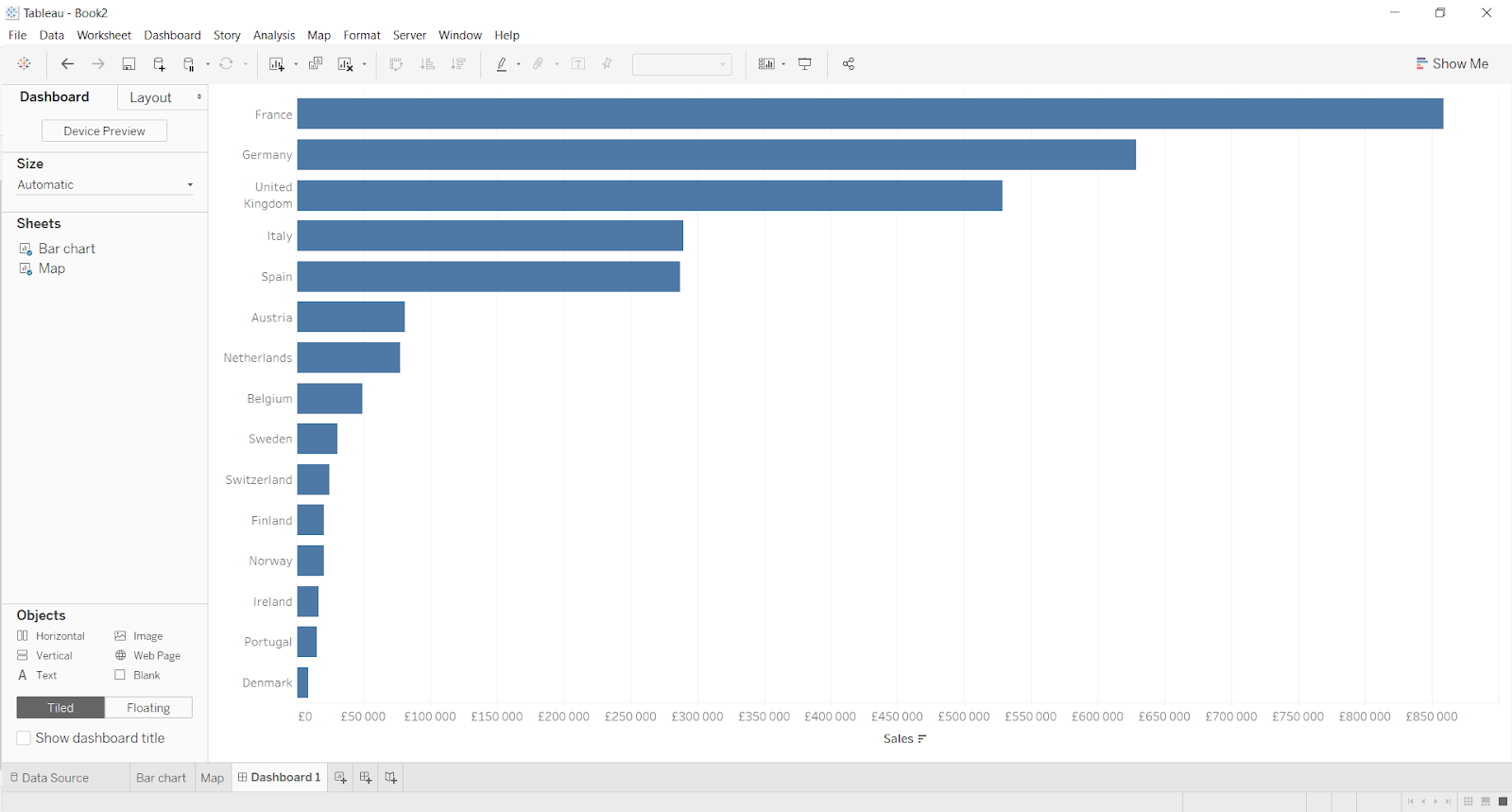Click the Duplicate sheet toolbar icon
This screenshot has width=1512, height=812.
(316, 64)
